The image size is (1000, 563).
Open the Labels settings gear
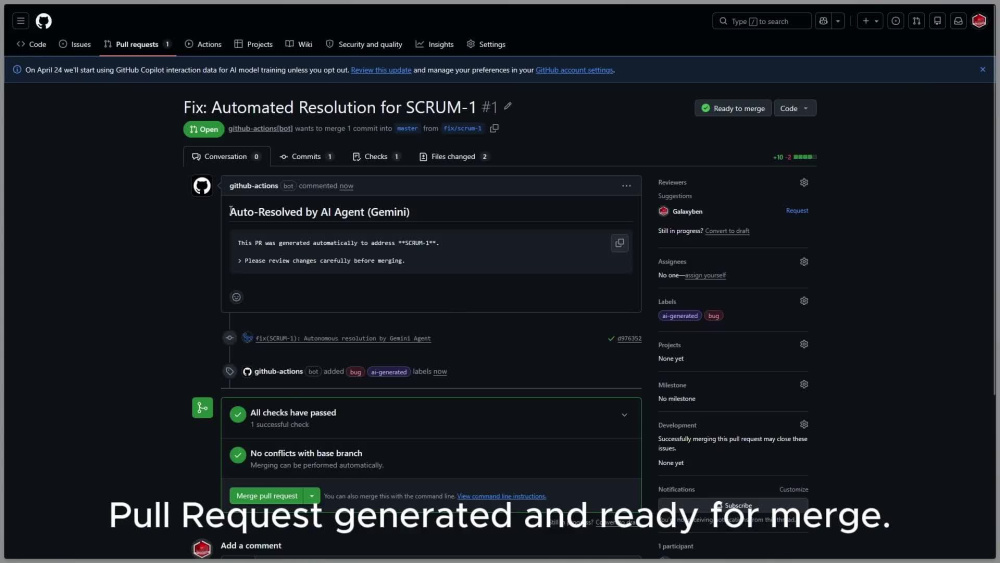click(x=804, y=301)
